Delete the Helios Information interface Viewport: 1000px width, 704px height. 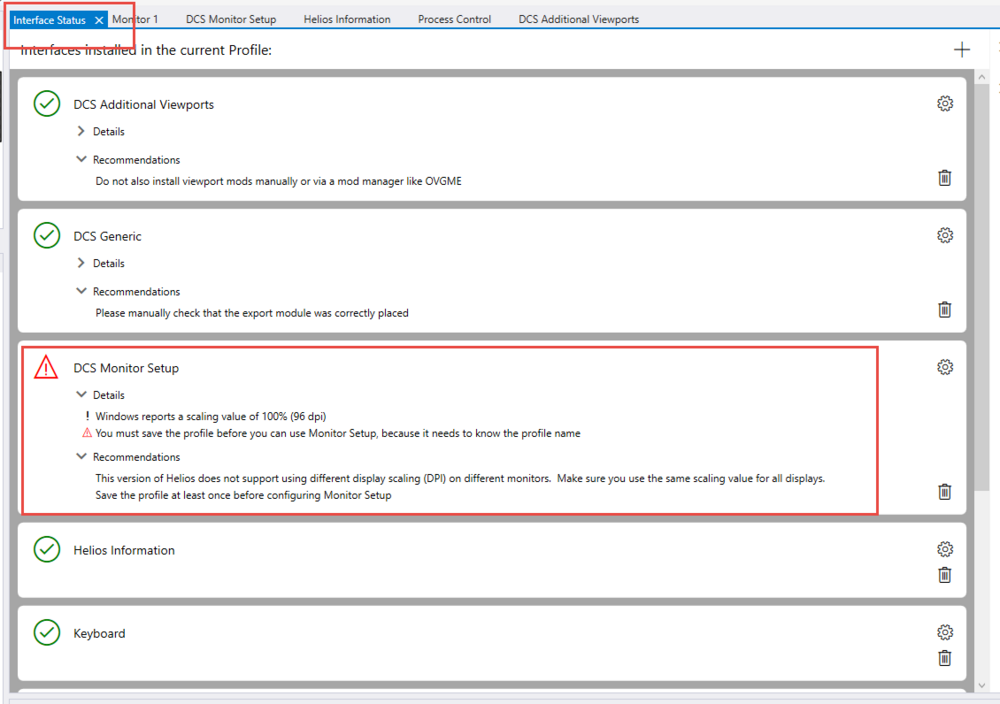(945, 575)
